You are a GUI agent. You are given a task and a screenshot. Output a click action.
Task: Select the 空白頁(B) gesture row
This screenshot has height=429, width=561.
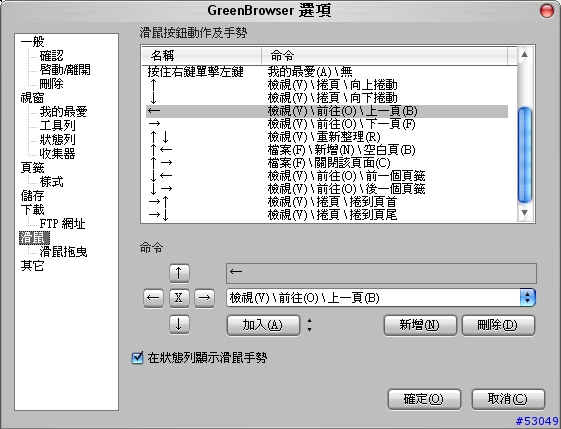327,150
